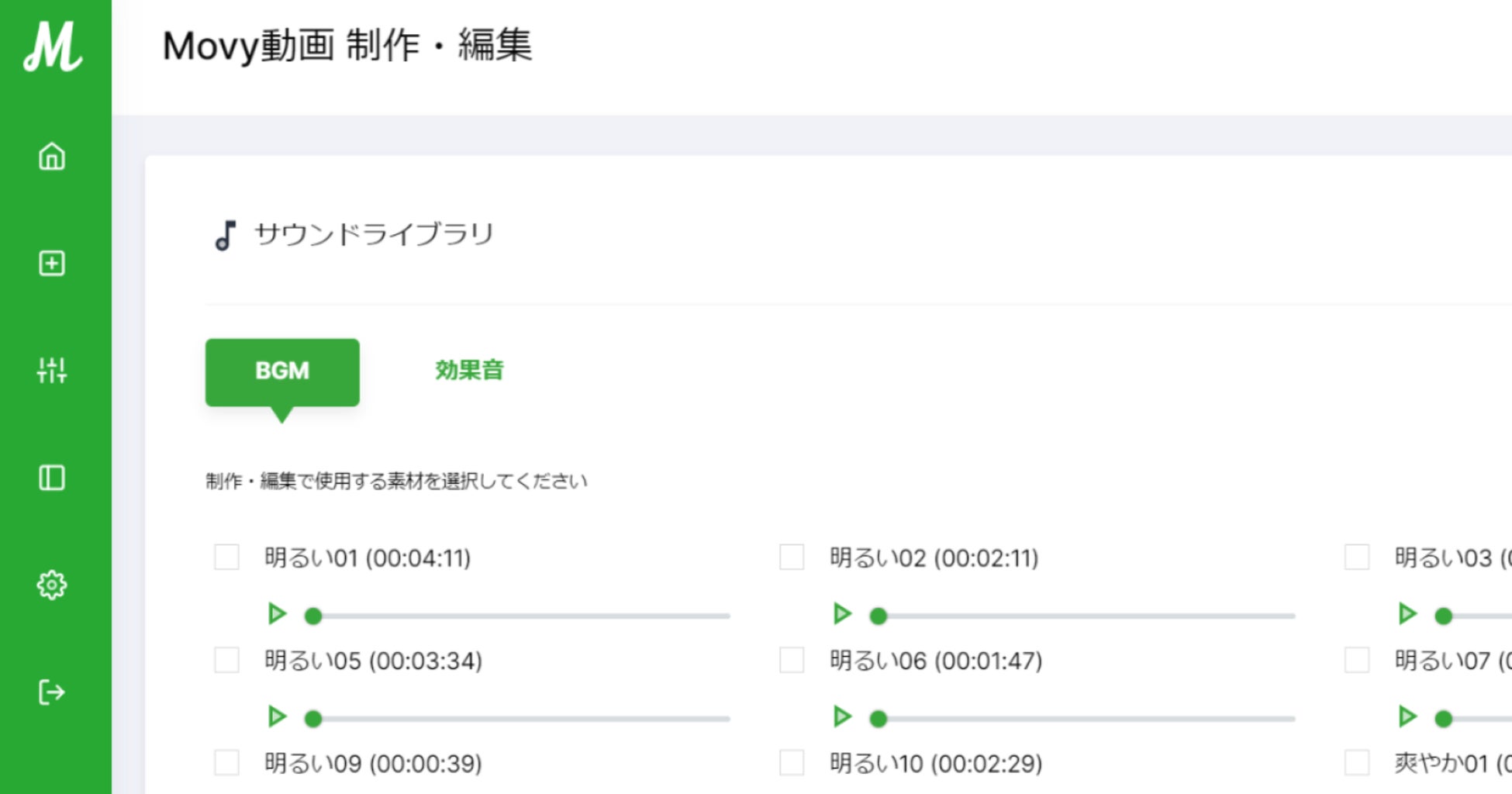The height and width of the screenshot is (794, 1512).
Task: Click the 明るい05 seek slider handle
Action: (x=313, y=720)
